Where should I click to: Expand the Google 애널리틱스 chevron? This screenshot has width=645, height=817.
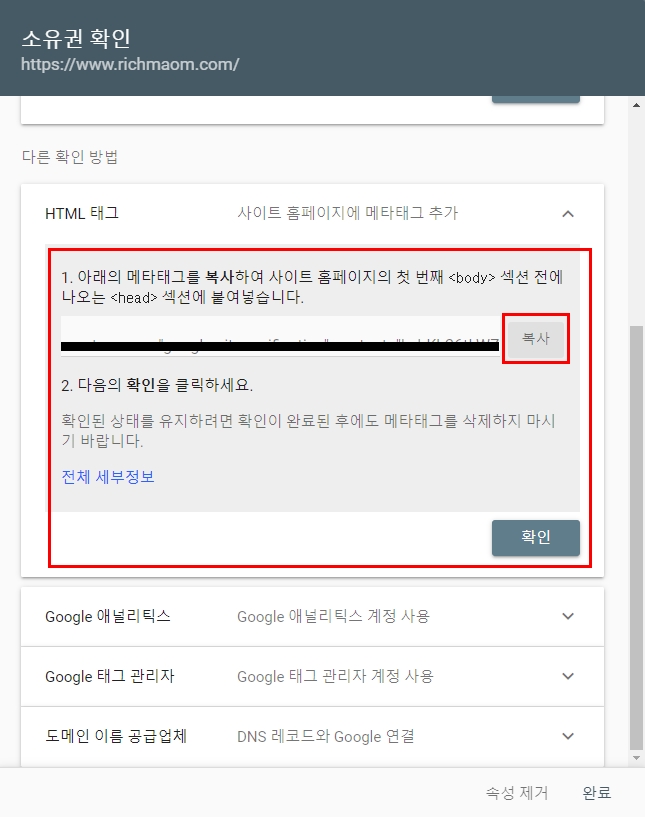568,616
